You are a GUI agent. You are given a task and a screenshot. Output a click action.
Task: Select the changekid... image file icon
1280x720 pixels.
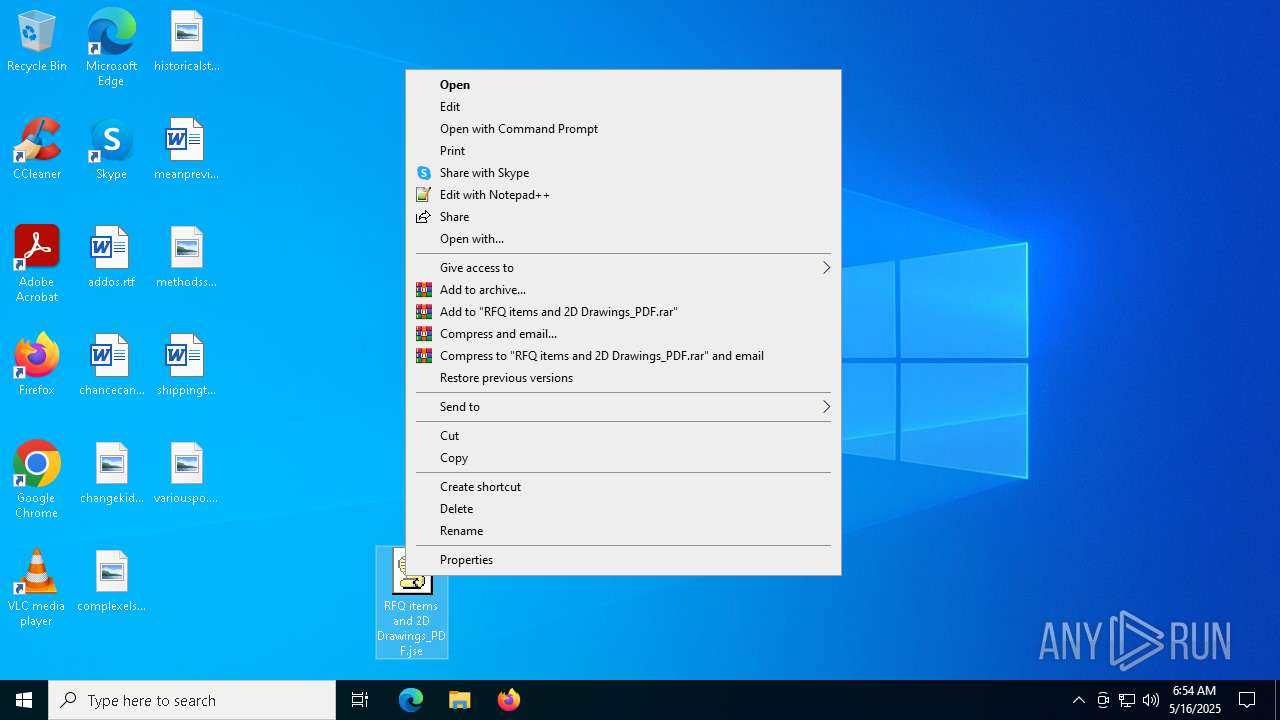pos(111,474)
